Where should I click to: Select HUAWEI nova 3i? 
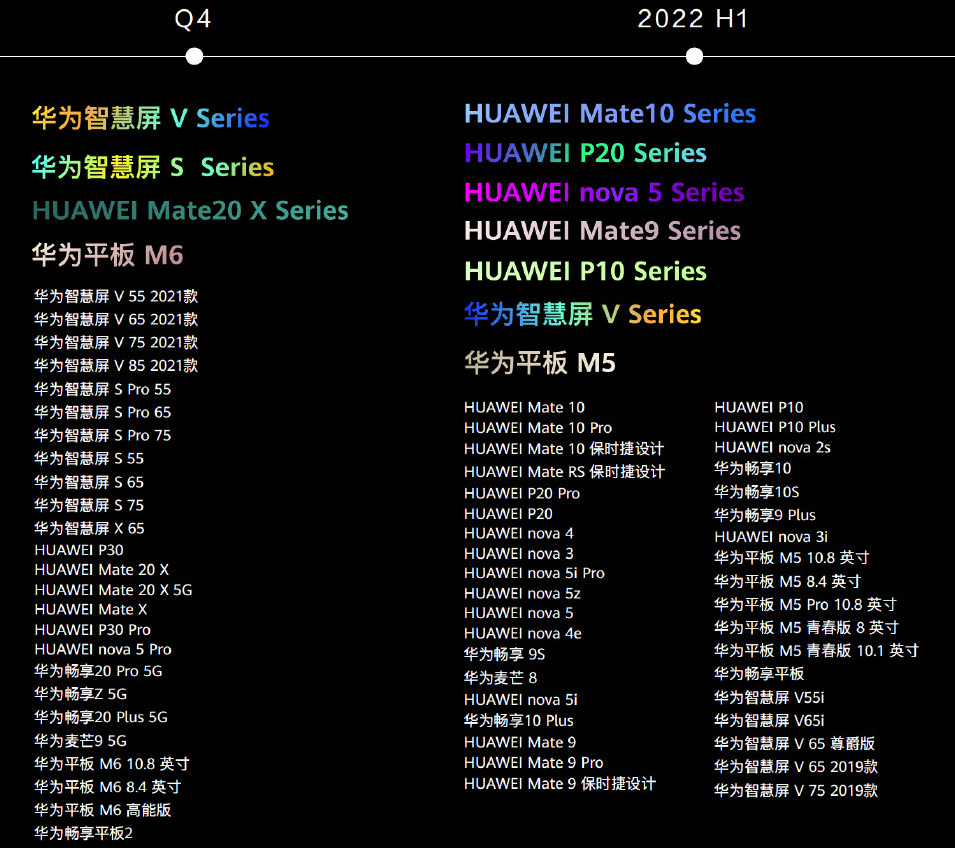771,537
